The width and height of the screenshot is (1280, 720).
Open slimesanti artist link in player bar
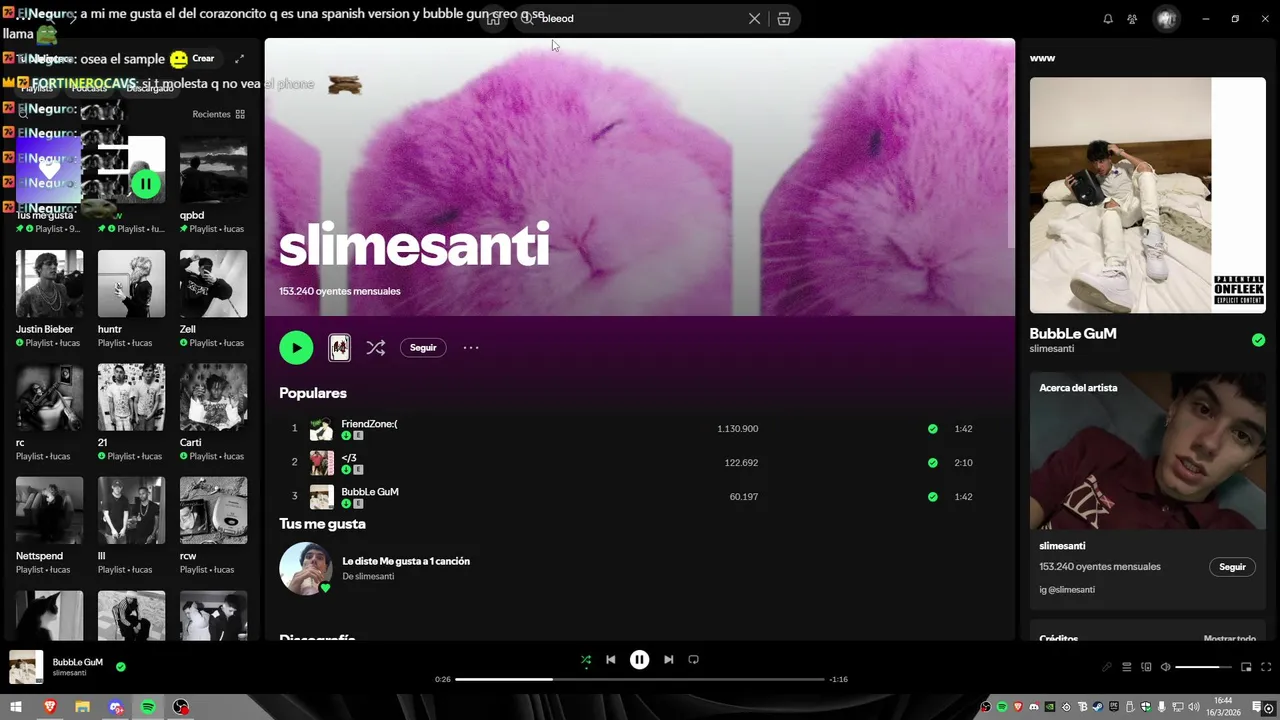click(69, 673)
